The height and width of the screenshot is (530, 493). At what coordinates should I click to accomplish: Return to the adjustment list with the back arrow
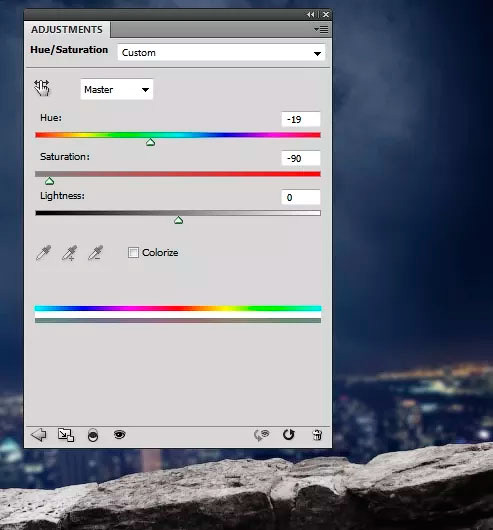click(x=39, y=435)
